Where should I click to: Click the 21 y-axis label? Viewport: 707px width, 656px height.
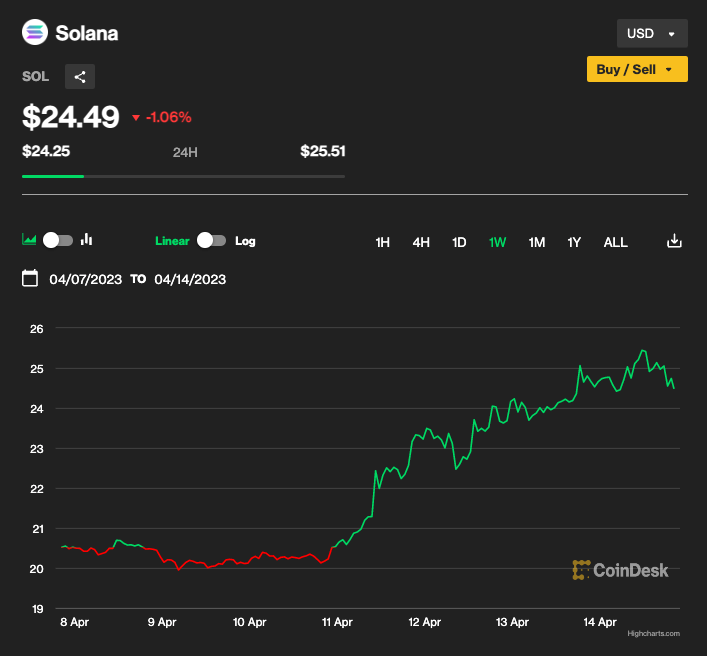click(x=37, y=529)
